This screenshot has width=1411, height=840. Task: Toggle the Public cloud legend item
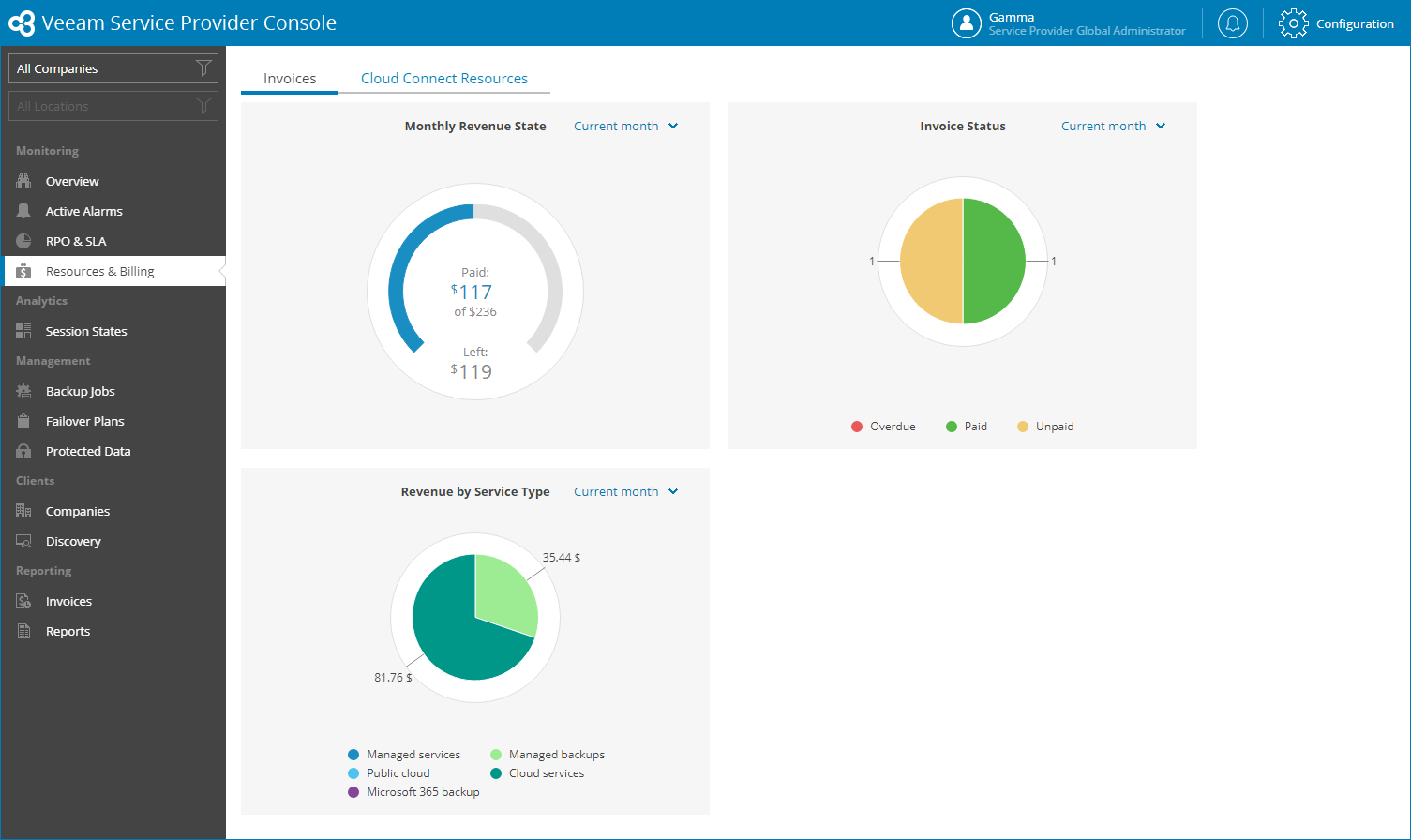pos(389,773)
